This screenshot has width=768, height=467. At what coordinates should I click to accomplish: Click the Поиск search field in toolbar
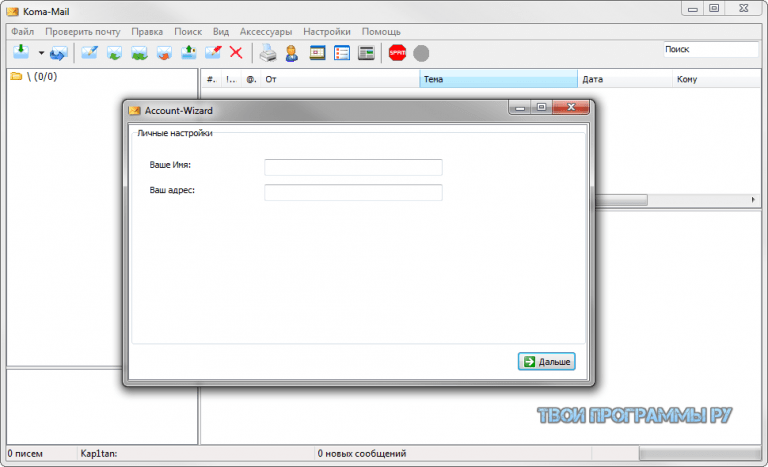[711, 49]
